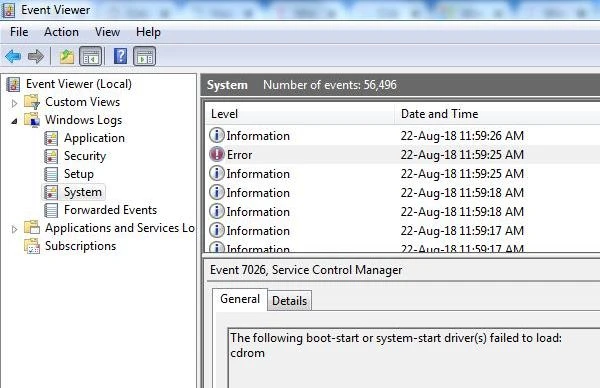Click the Event Viewer (Local) root icon
This screenshot has height=388, width=600.
click(13, 84)
